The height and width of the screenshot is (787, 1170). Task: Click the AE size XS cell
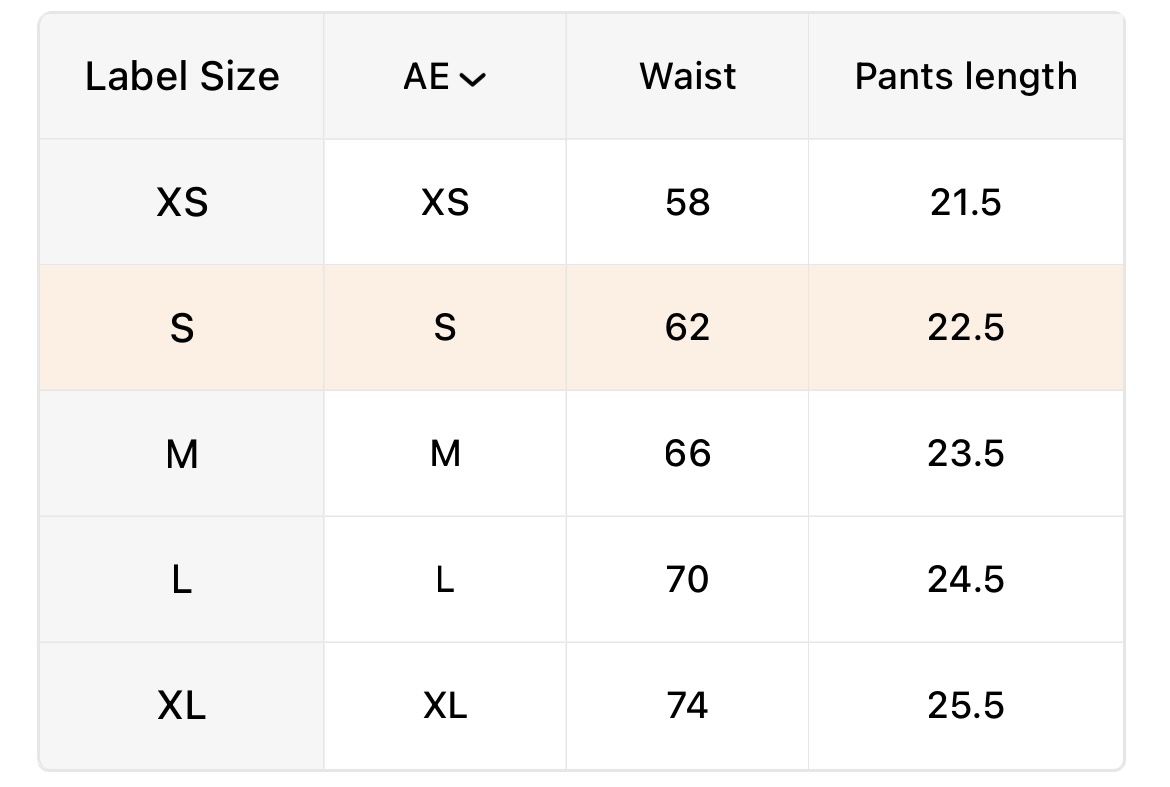click(x=445, y=203)
